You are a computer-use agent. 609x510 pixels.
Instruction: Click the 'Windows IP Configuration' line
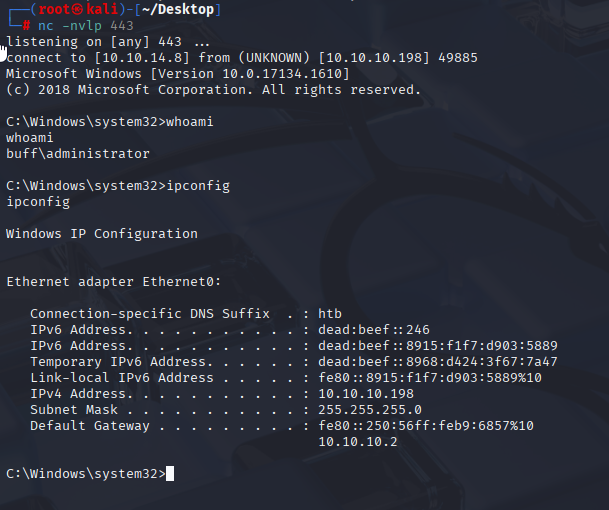click(102, 233)
